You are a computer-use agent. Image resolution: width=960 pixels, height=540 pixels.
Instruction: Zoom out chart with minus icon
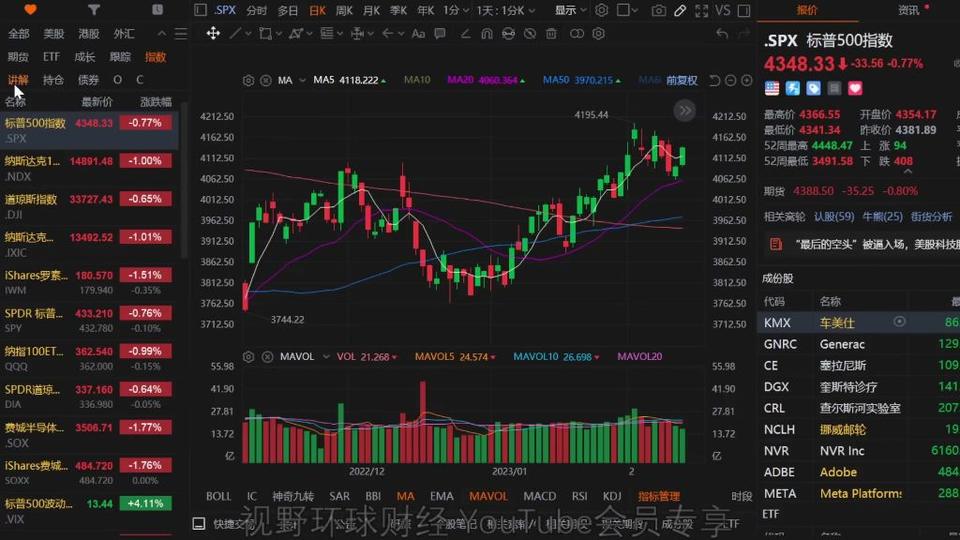(730, 80)
